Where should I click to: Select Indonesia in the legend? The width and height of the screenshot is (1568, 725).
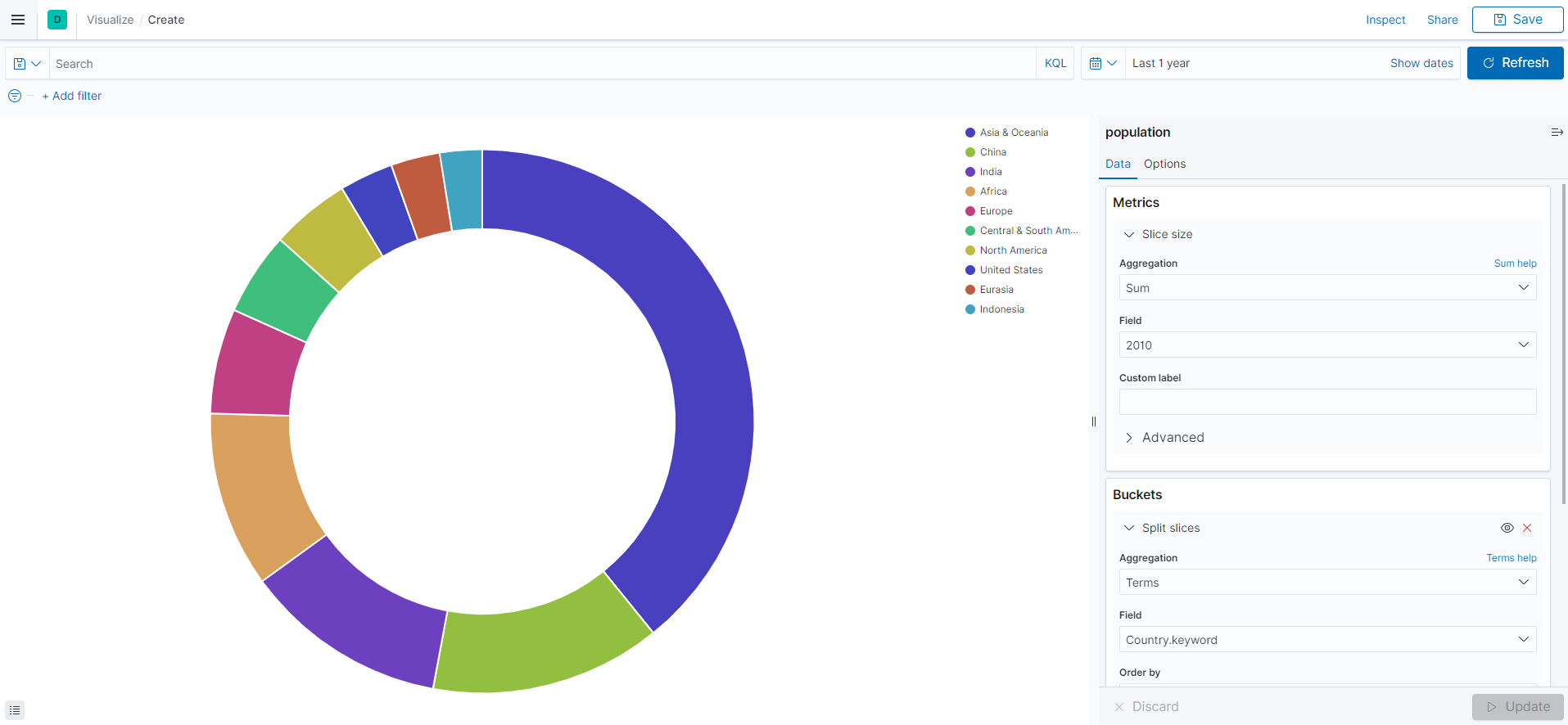1001,309
